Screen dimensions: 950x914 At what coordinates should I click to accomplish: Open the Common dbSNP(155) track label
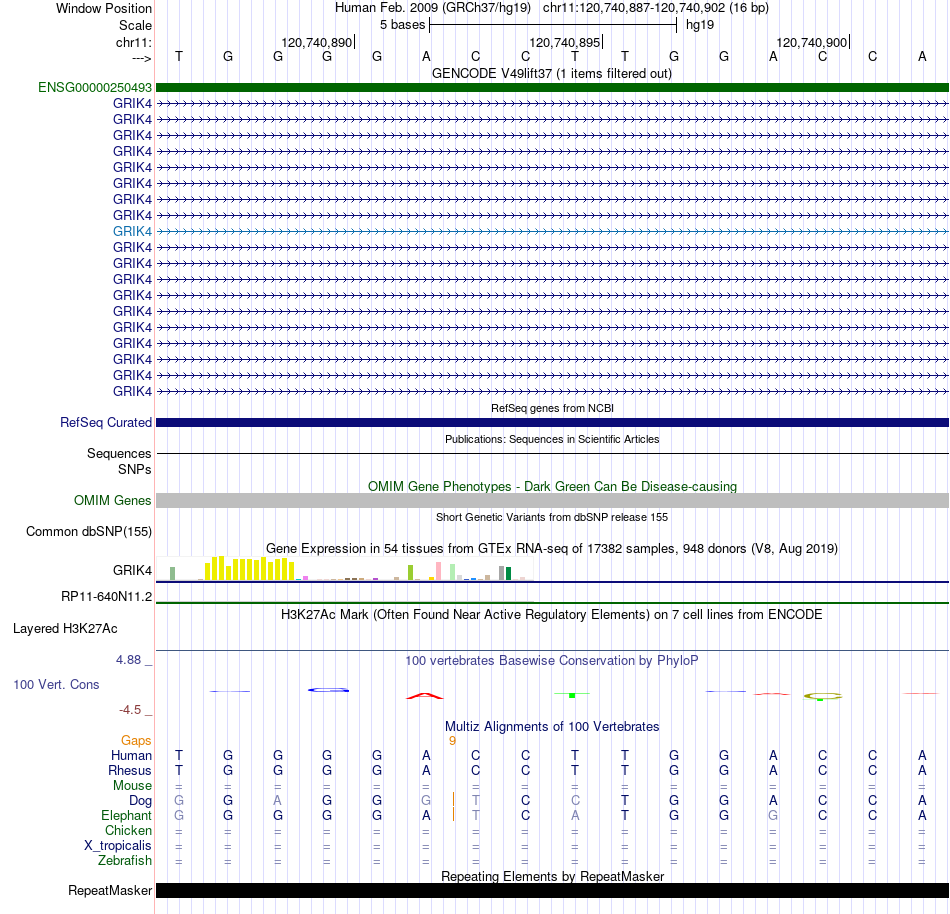click(x=89, y=532)
